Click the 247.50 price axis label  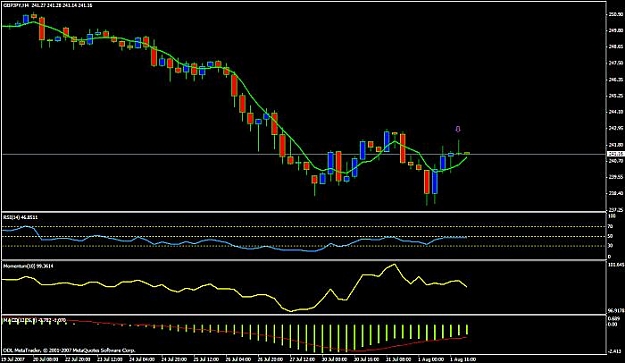click(x=615, y=63)
